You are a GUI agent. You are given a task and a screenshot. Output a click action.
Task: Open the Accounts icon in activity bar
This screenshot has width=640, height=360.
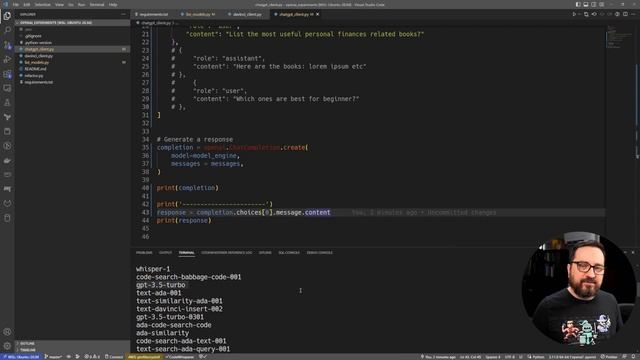7,332
